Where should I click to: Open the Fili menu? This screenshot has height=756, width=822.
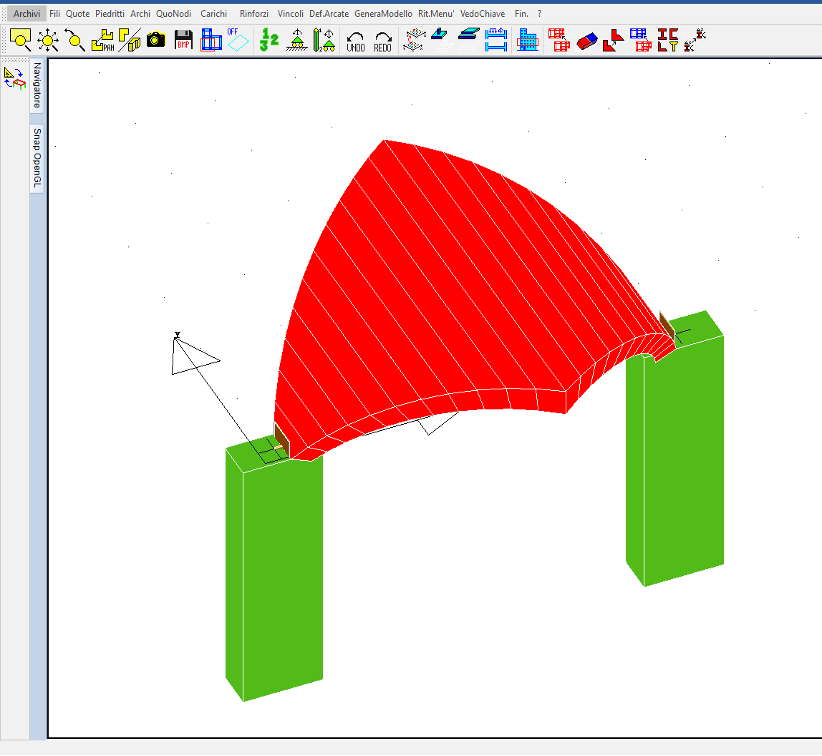[x=55, y=14]
